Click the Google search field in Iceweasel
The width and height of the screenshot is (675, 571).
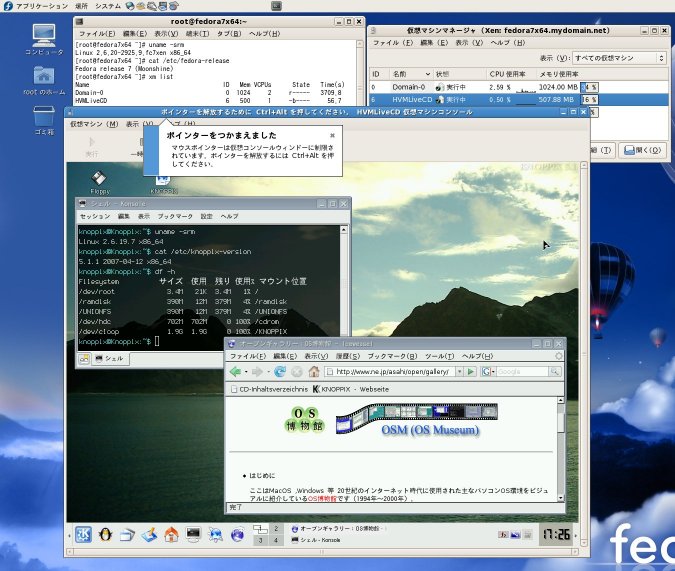[522, 371]
